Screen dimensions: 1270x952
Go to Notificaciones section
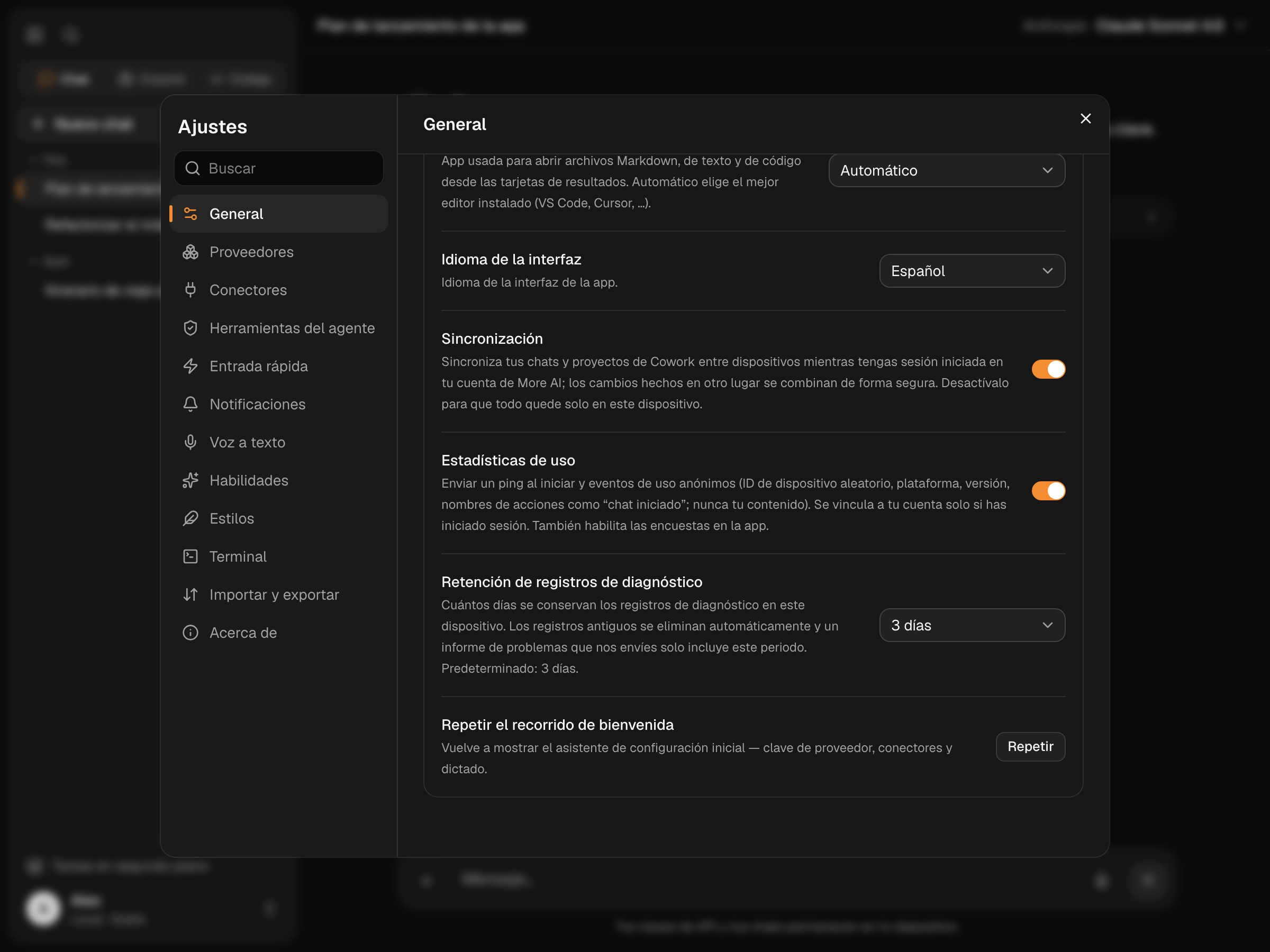pos(279,404)
